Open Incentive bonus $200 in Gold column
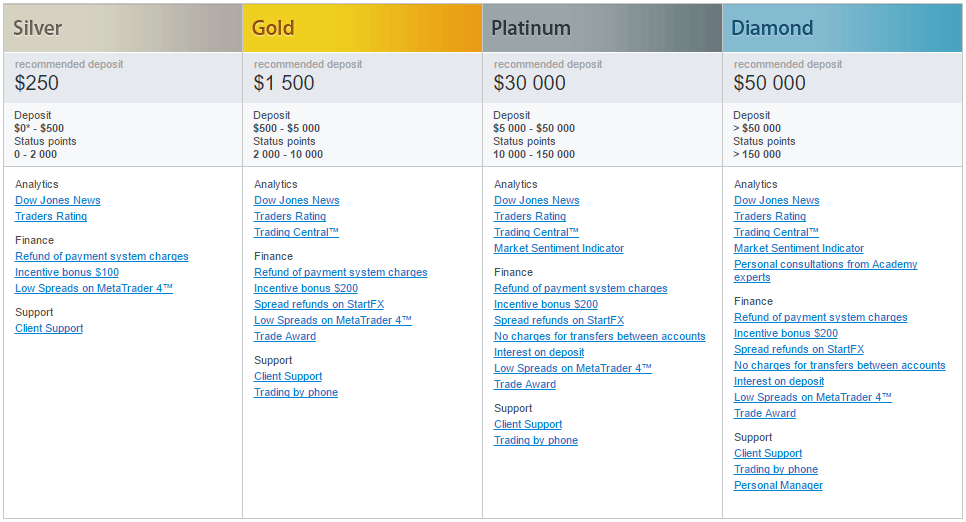The image size is (966, 522). [x=306, y=288]
